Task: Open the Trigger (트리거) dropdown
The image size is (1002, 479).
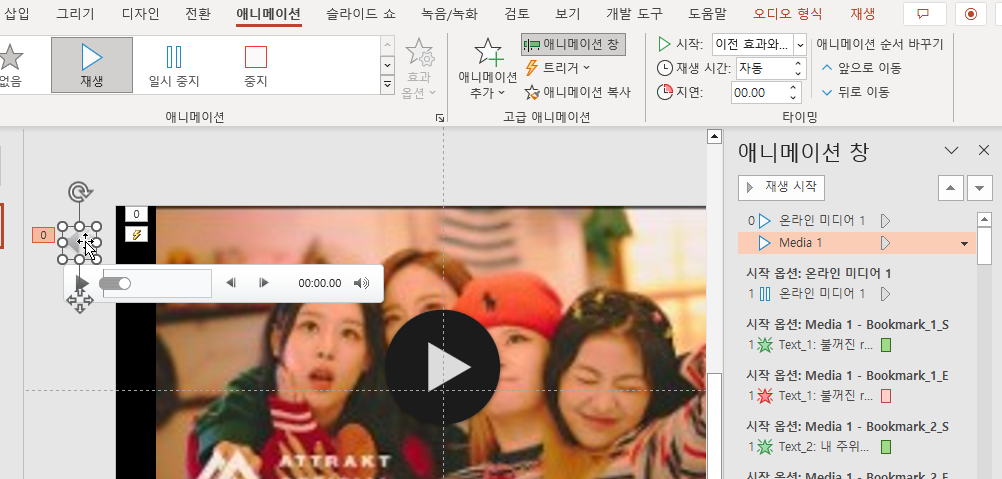Action: pos(557,67)
